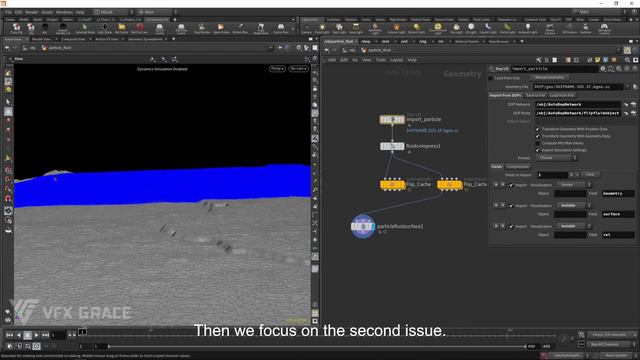Click the Camera shelf tool

click(x=306, y=28)
